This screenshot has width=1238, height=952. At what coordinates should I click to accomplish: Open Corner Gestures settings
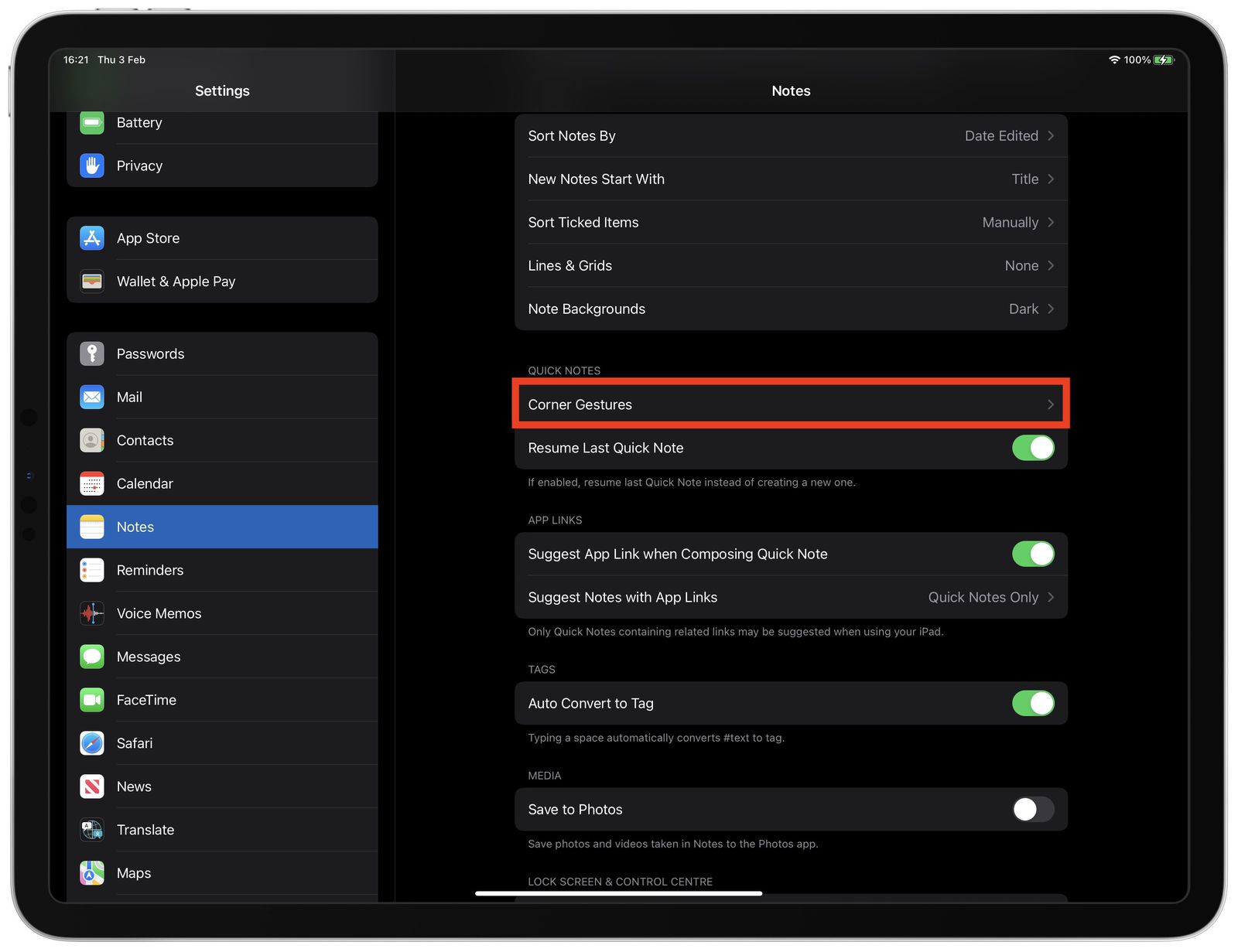click(790, 404)
